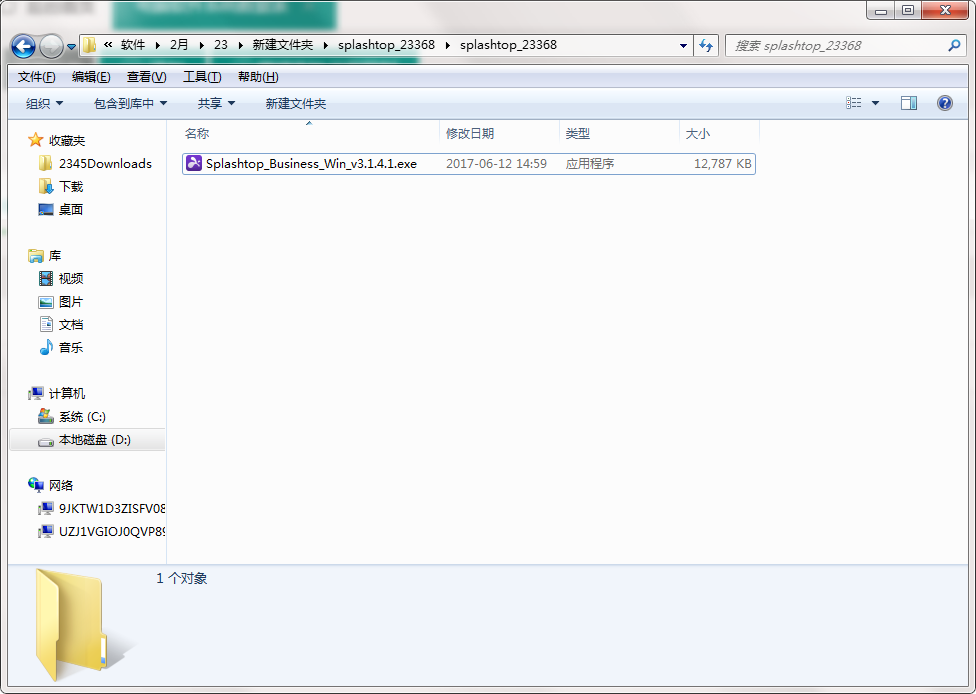Click the 音乐 music note icon
Screen dimensions: 976x694
tap(46, 347)
